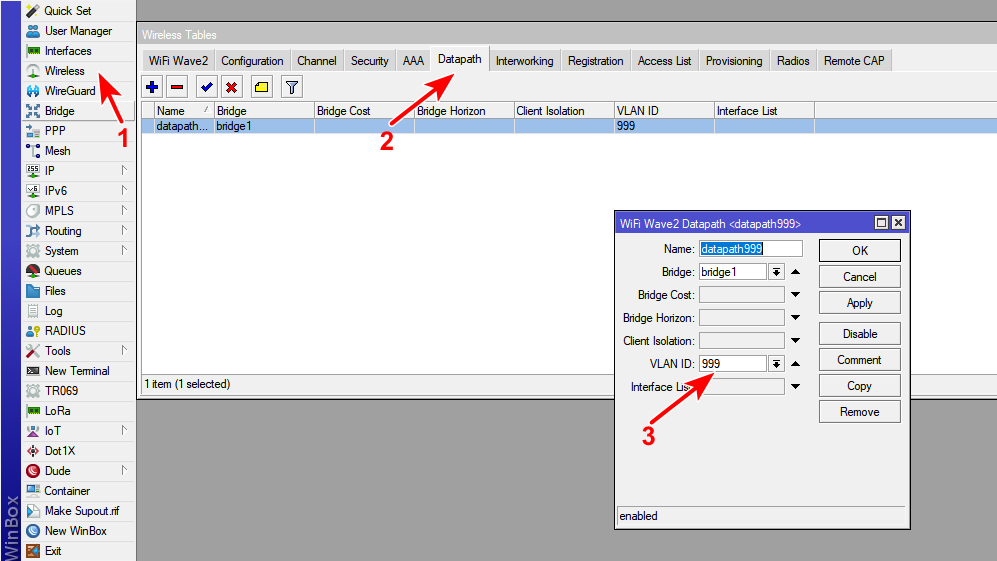
Task: Click the VLAN ID field showing 999
Action: click(733, 364)
